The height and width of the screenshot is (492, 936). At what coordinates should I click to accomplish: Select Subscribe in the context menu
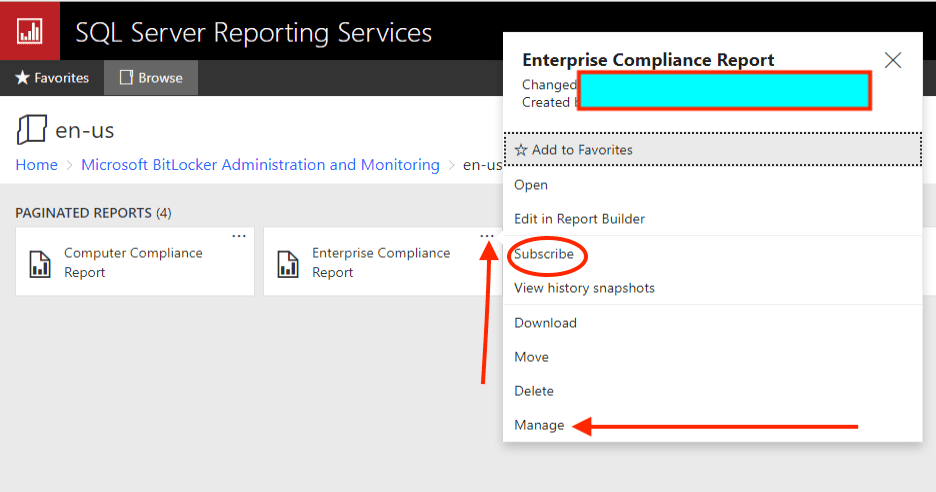tap(544, 254)
